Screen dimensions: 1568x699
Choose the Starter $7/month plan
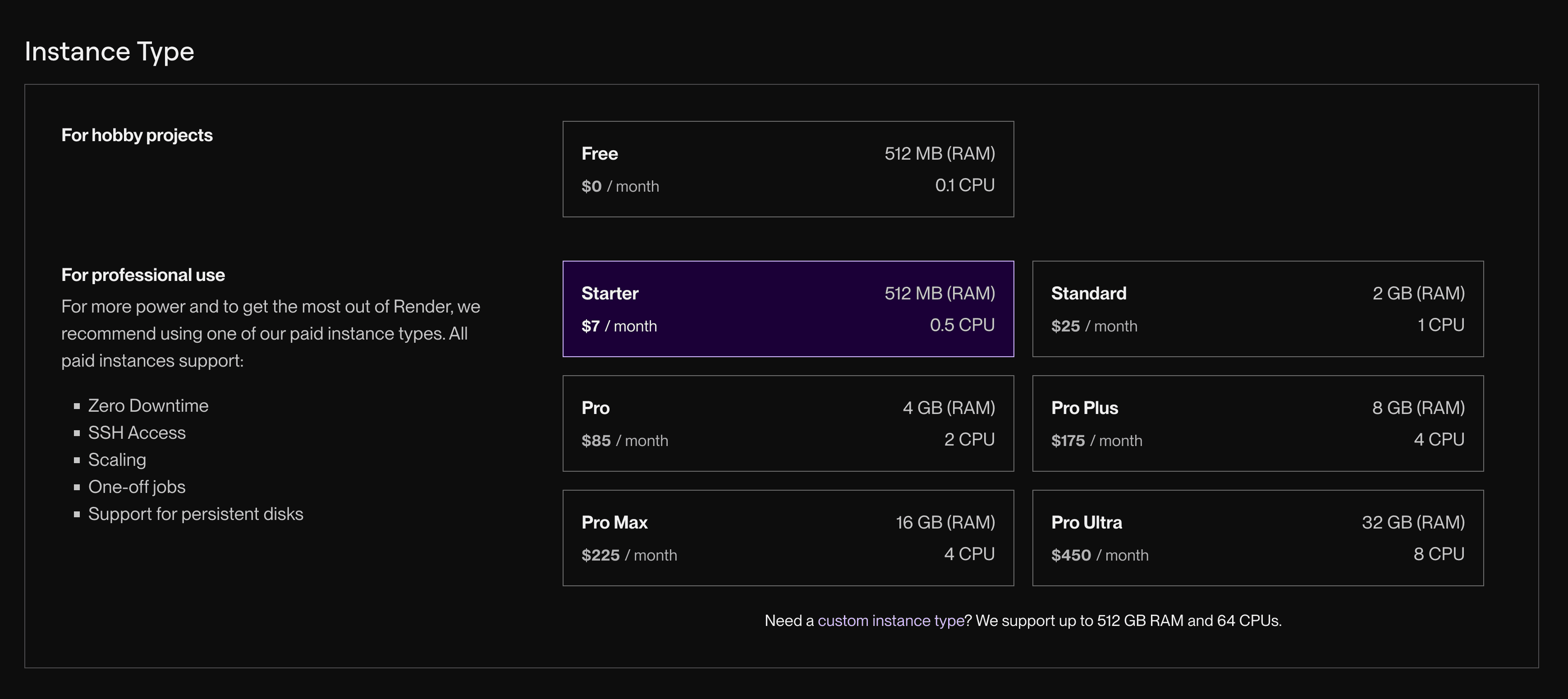tap(788, 309)
